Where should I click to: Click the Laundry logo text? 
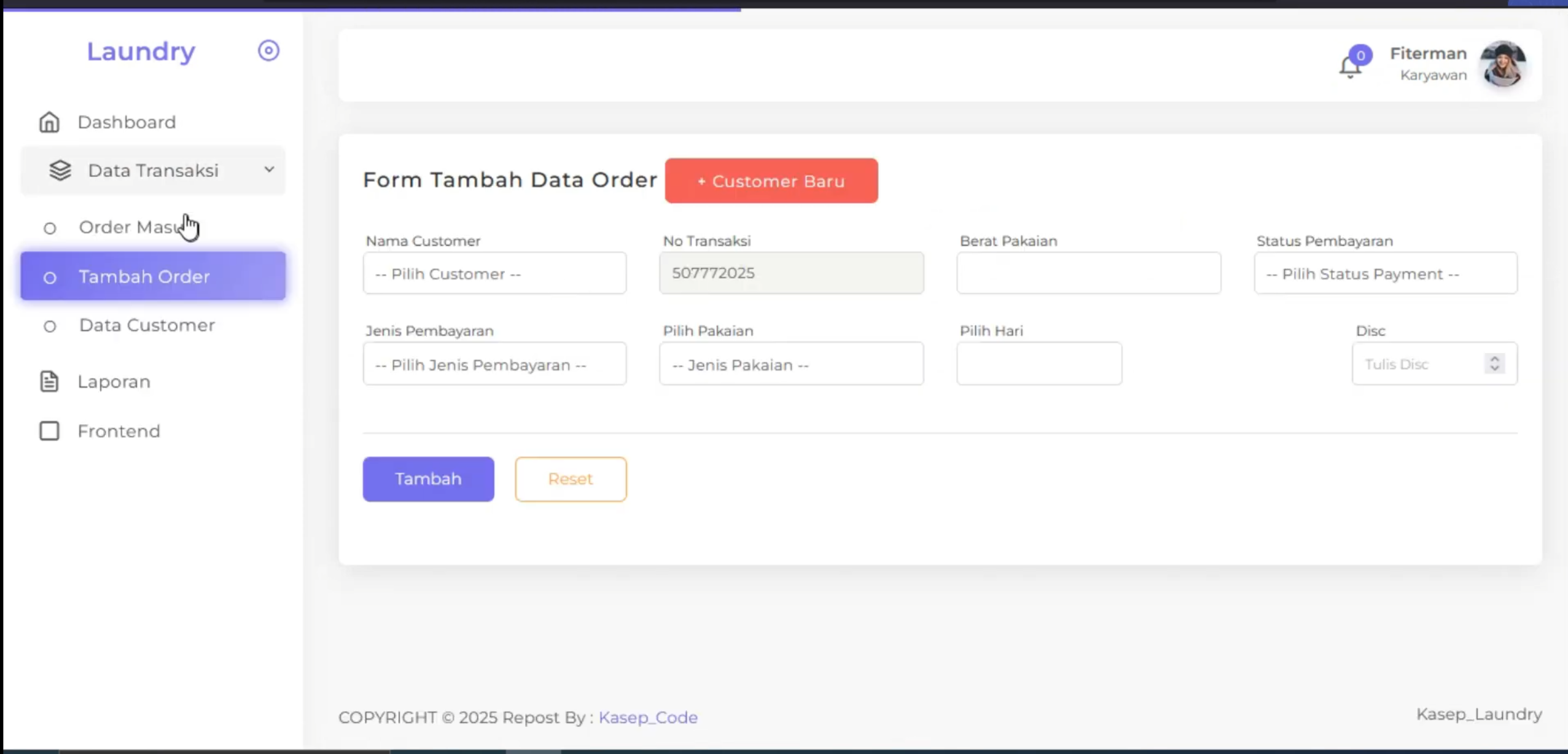[x=141, y=51]
